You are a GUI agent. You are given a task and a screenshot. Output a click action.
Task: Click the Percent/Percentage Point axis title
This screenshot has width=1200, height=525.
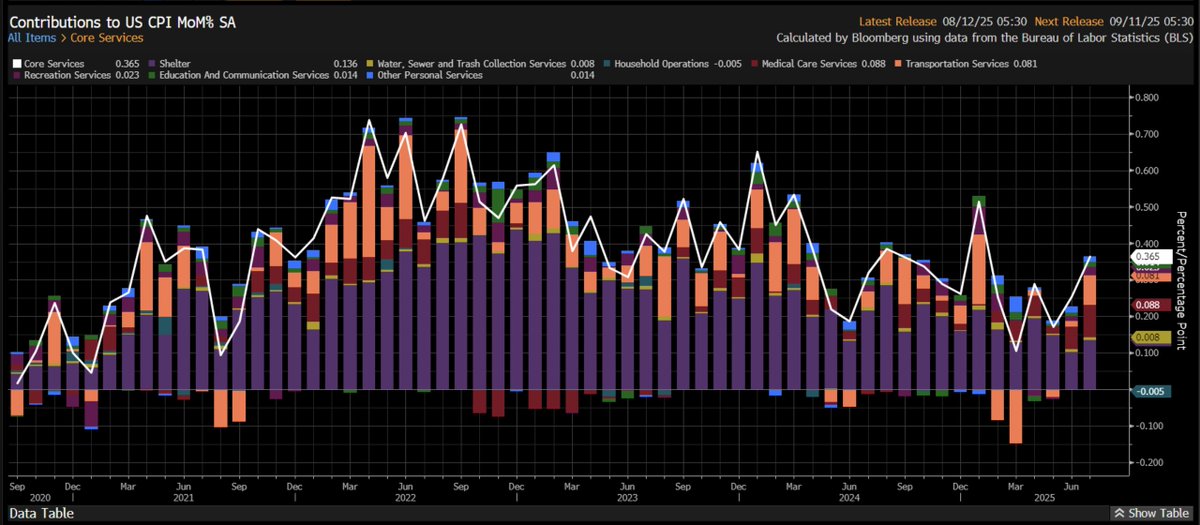[1182, 281]
